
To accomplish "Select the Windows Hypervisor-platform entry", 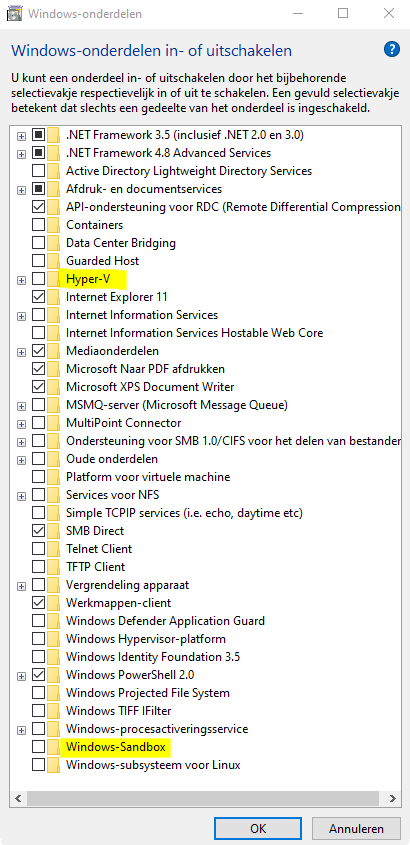I will [145, 639].
